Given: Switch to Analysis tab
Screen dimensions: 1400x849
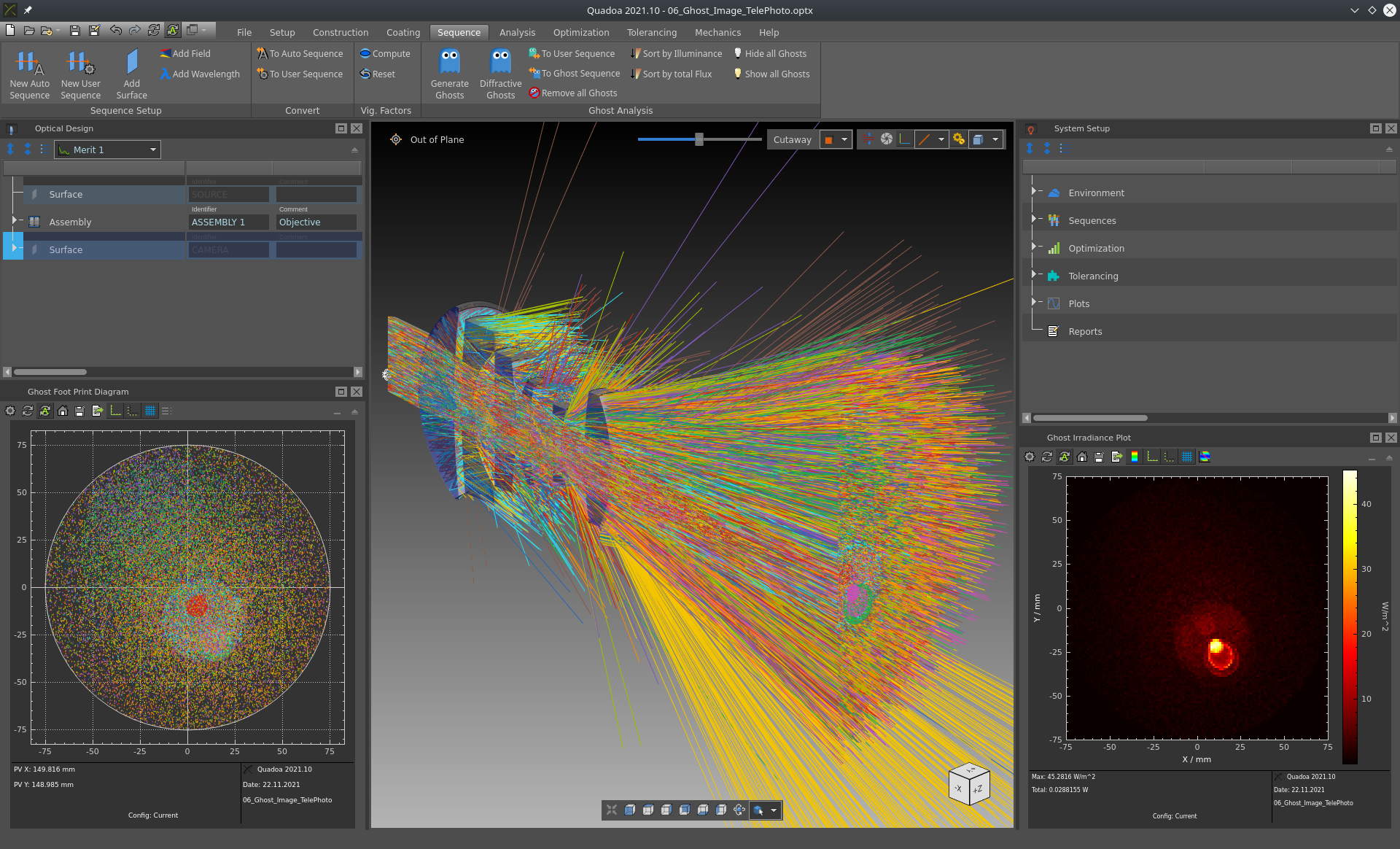Looking at the screenshot, I should point(517,32).
